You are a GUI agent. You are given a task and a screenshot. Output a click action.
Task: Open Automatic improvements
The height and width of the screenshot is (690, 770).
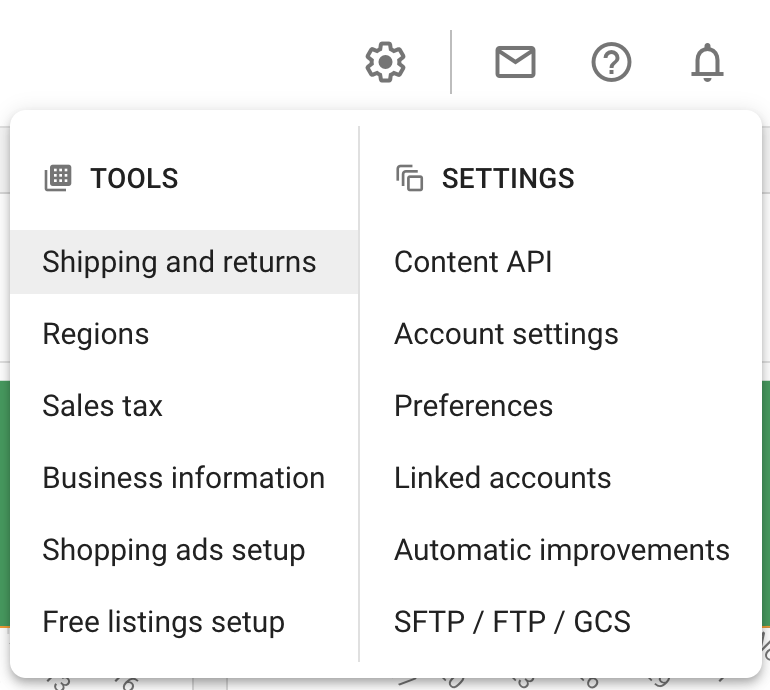(x=562, y=550)
